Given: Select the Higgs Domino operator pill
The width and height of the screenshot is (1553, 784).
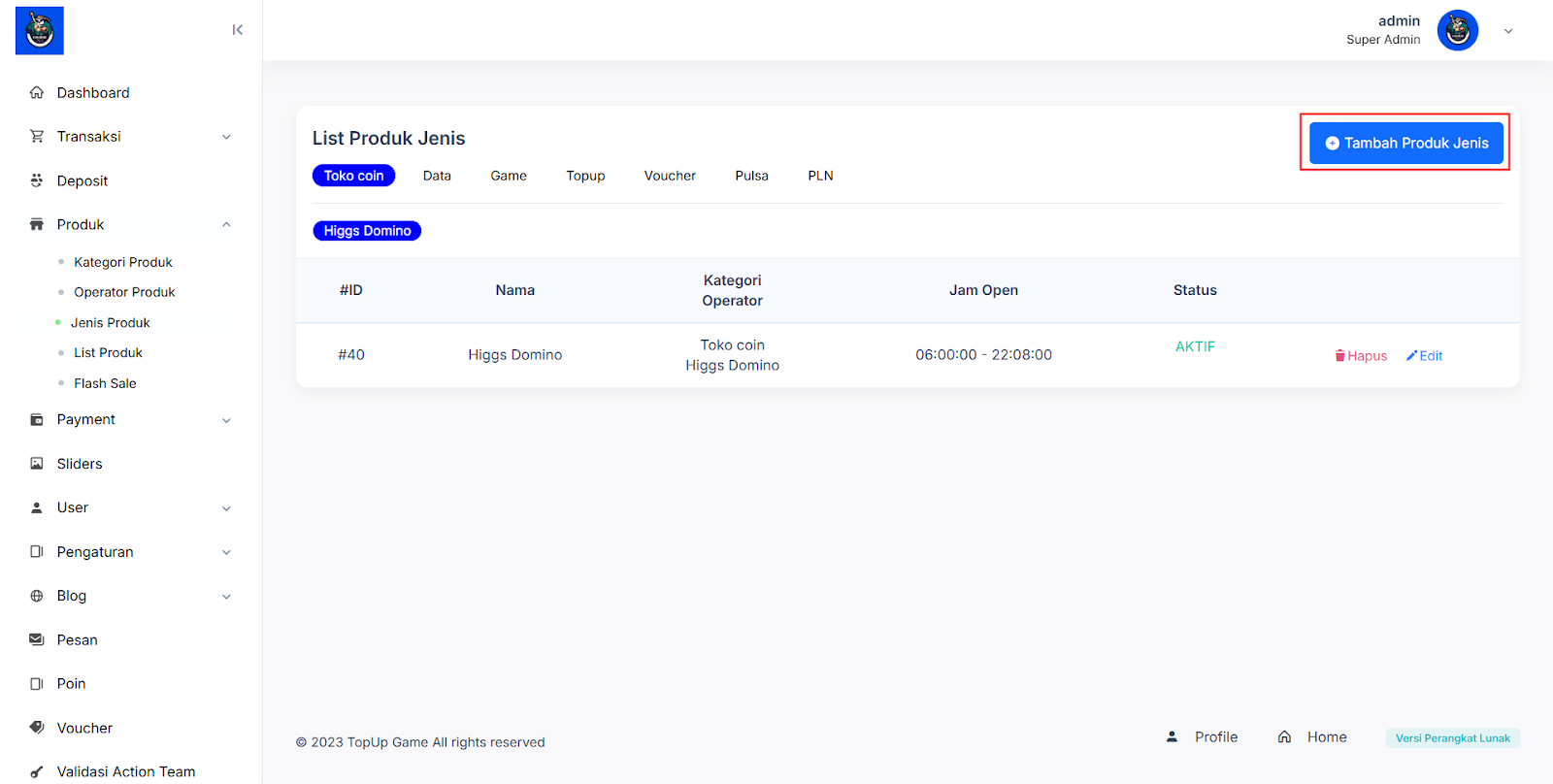Looking at the screenshot, I should (367, 231).
